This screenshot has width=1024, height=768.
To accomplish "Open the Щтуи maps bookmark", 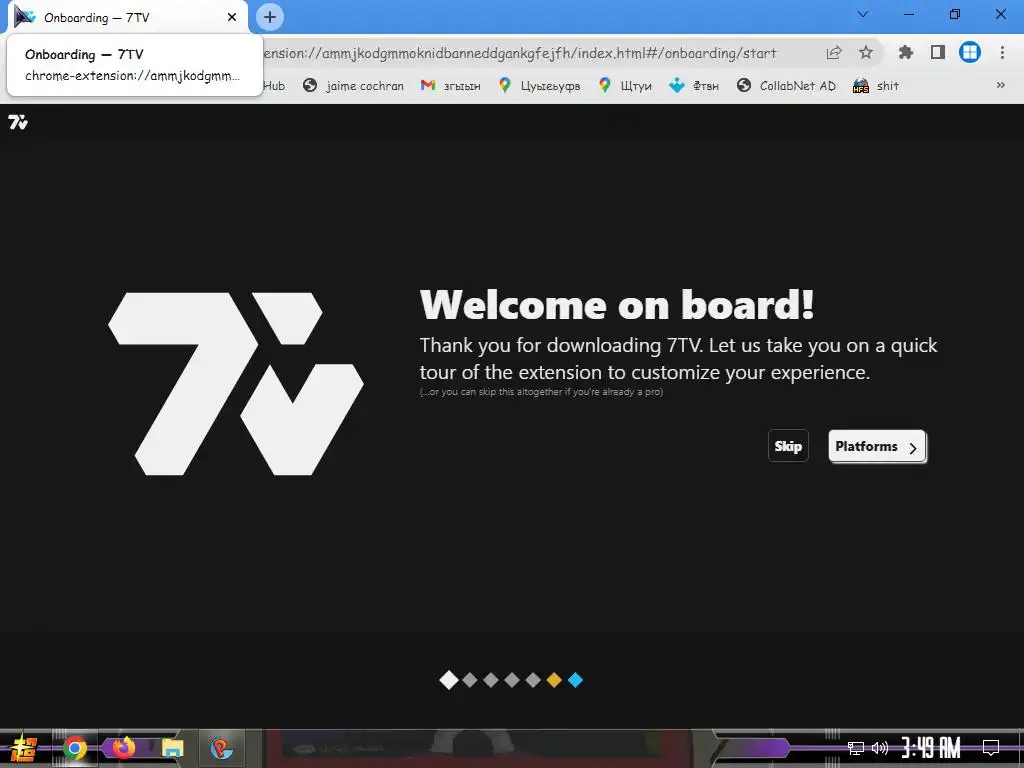I will 625,86.
